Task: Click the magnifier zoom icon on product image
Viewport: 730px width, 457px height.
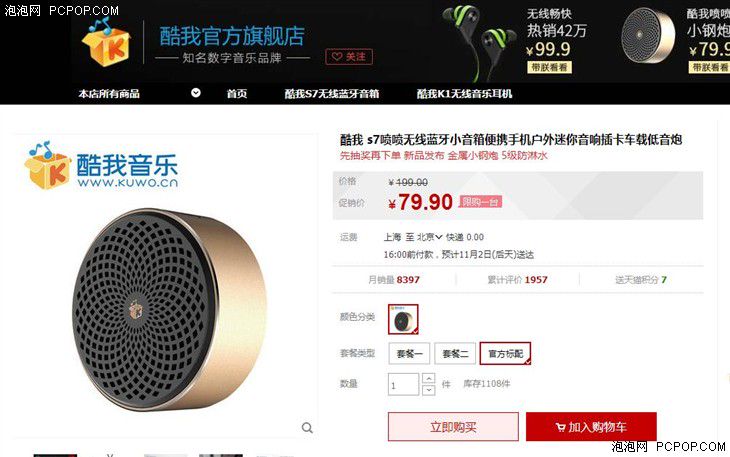Action: (x=307, y=428)
